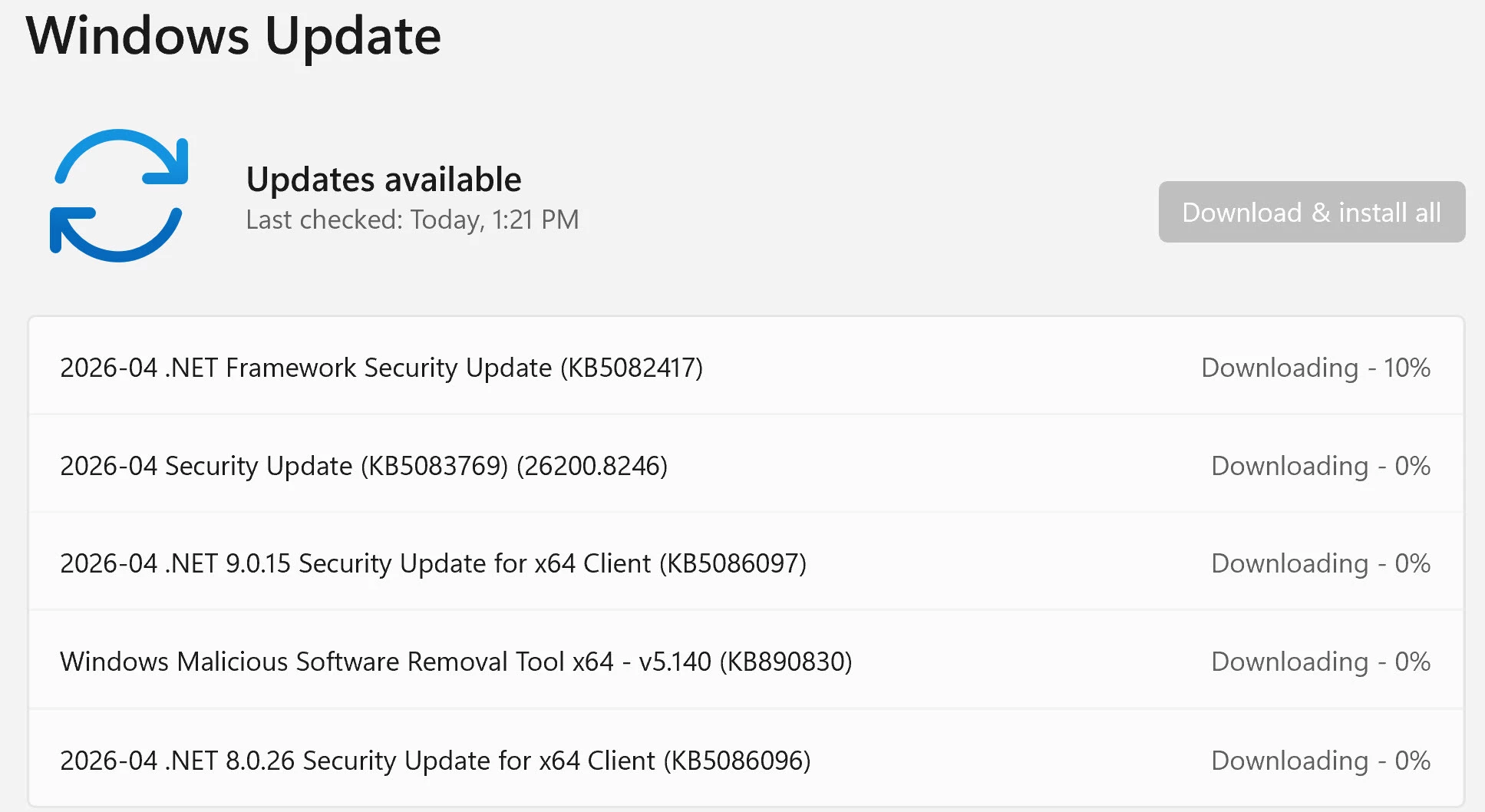Image resolution: width=1485 pixels, height=812 pixels.
Task: Click the Download & install all button
Action: [x=1312, y=212]
